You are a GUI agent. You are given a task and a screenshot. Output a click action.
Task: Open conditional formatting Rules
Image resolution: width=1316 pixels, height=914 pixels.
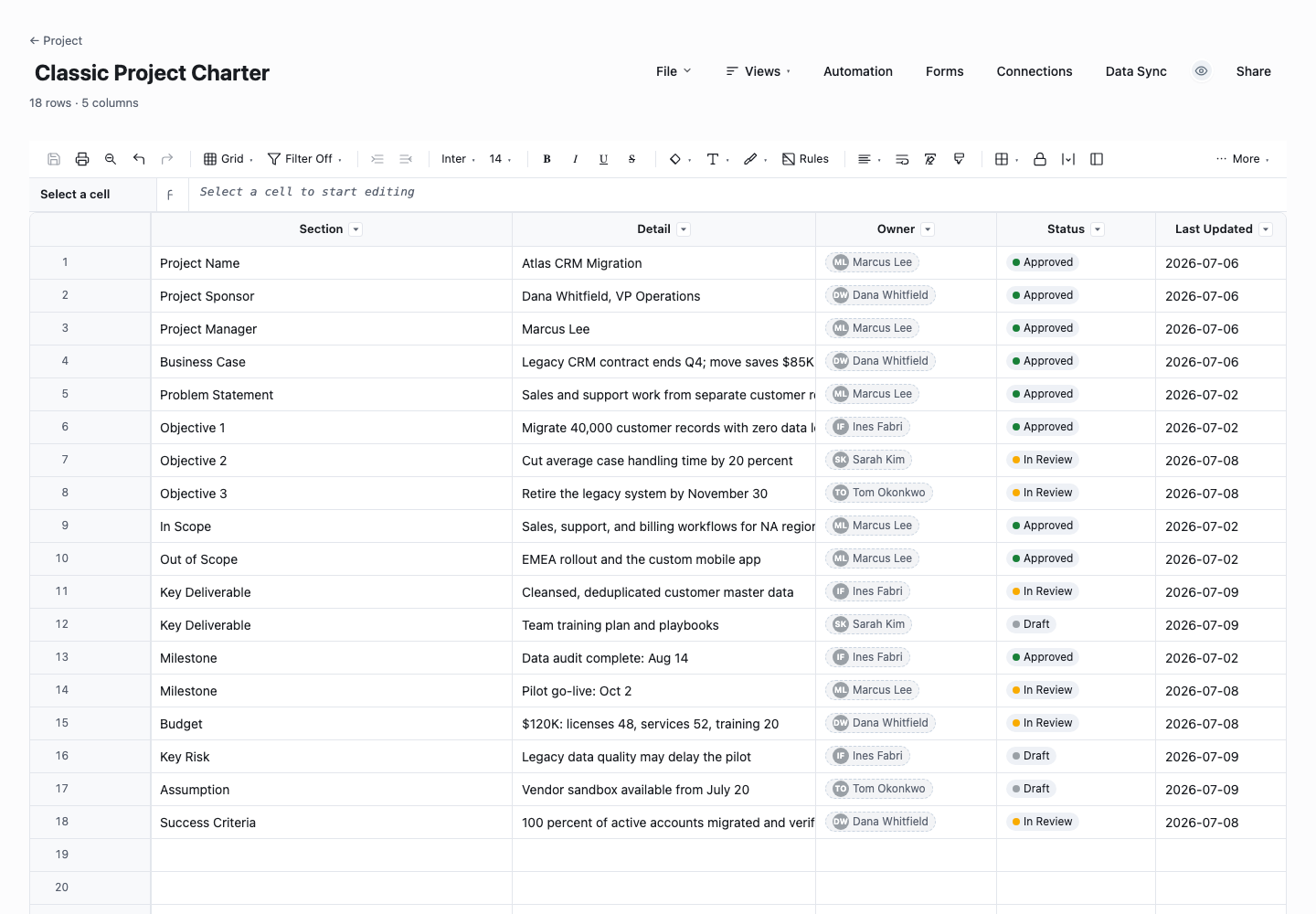805,159
